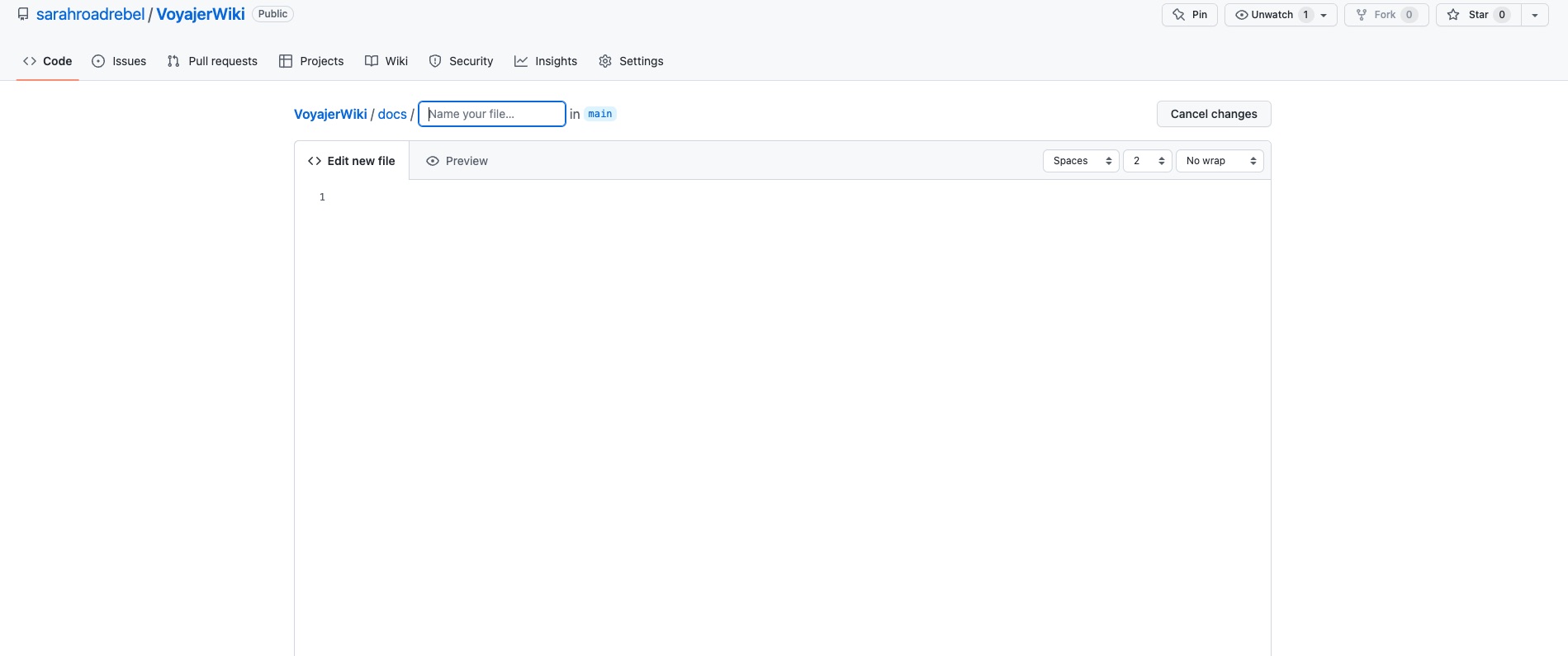Click the Fork icon button
1568x656 pixels.
click(1386, 15)
